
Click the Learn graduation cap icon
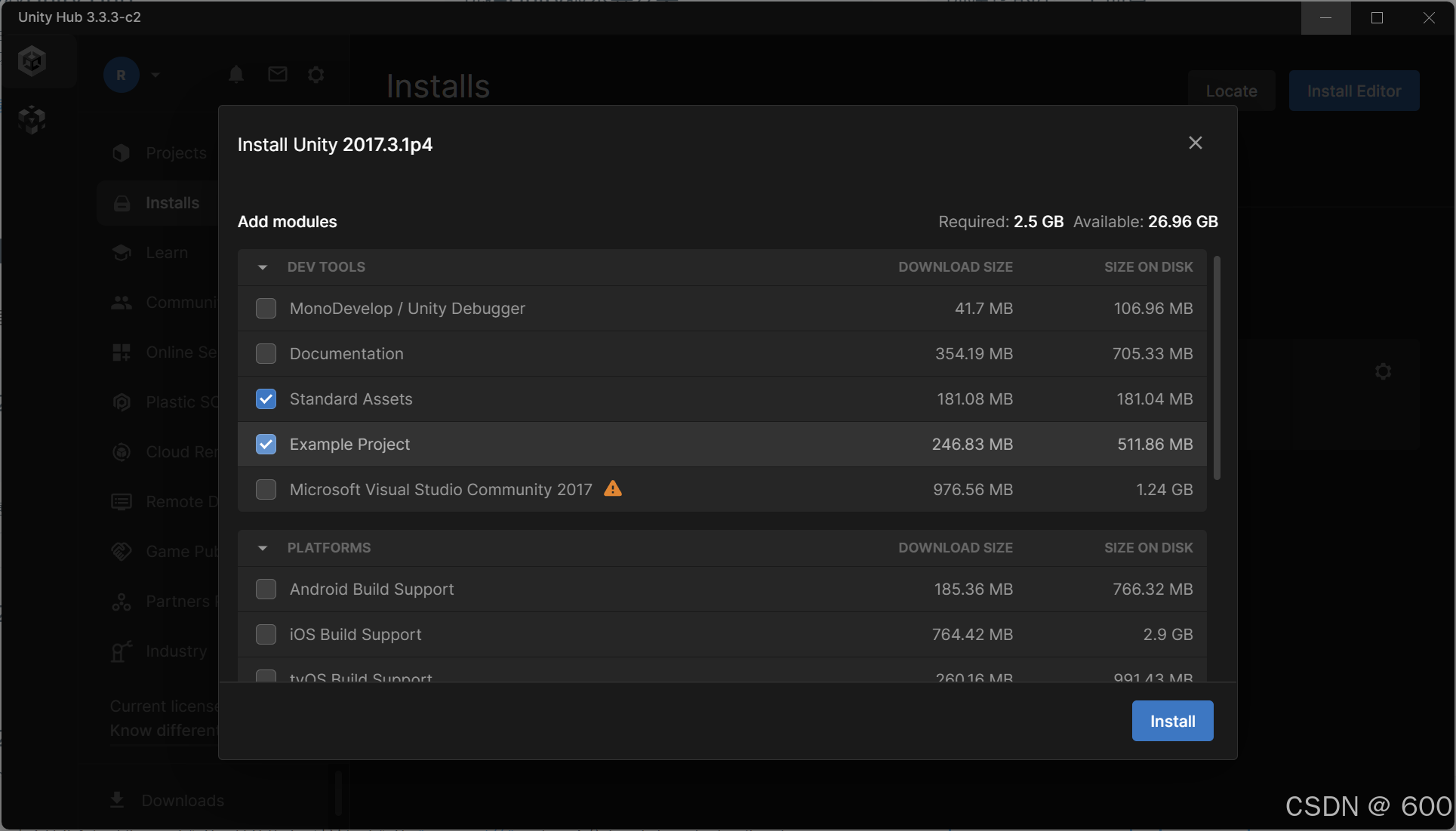pos(122,253)
